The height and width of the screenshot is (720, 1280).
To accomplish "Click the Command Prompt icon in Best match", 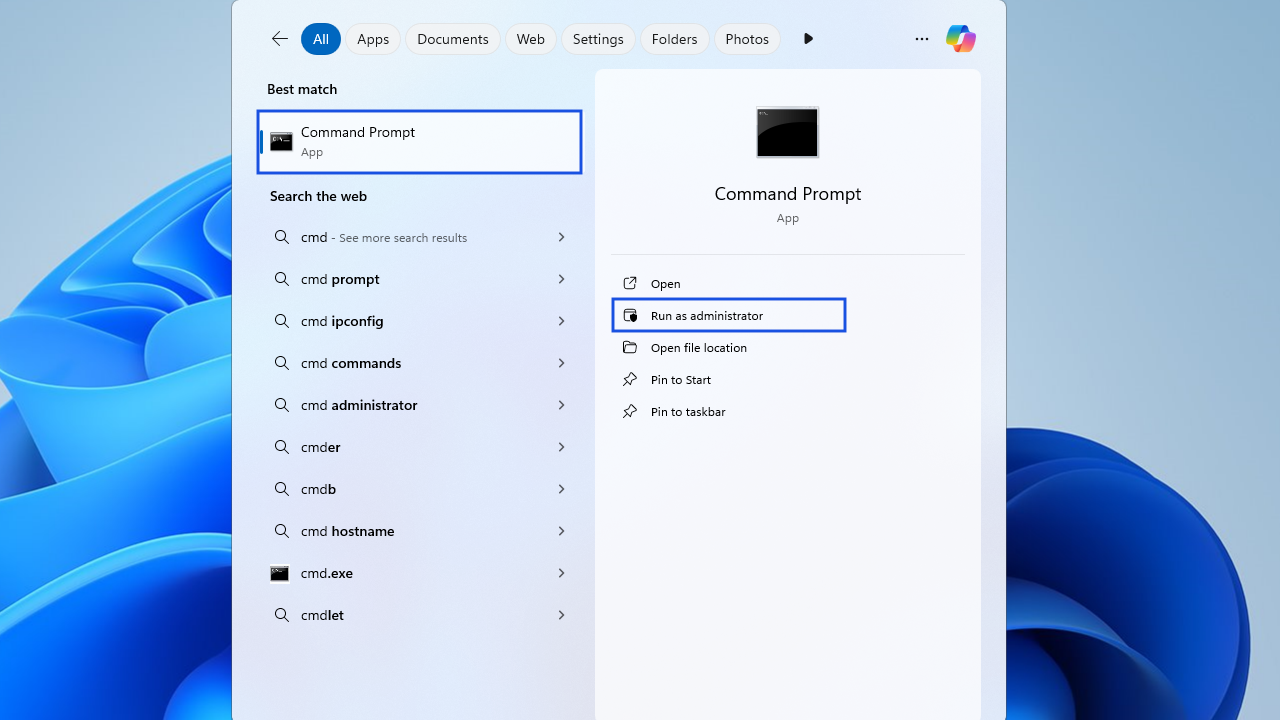I will coord(281,142).
